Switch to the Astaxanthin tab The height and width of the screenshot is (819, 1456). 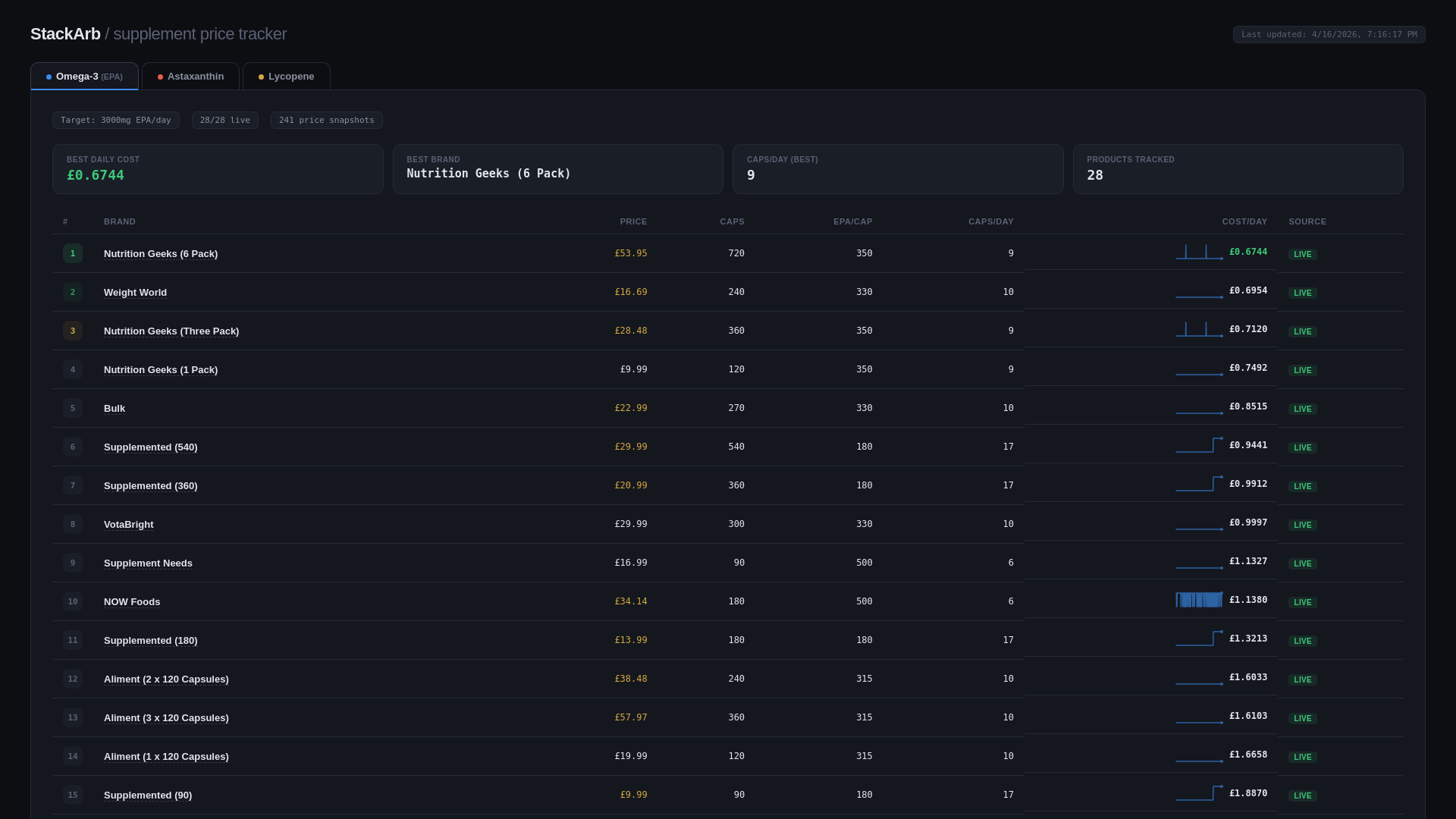190,77
